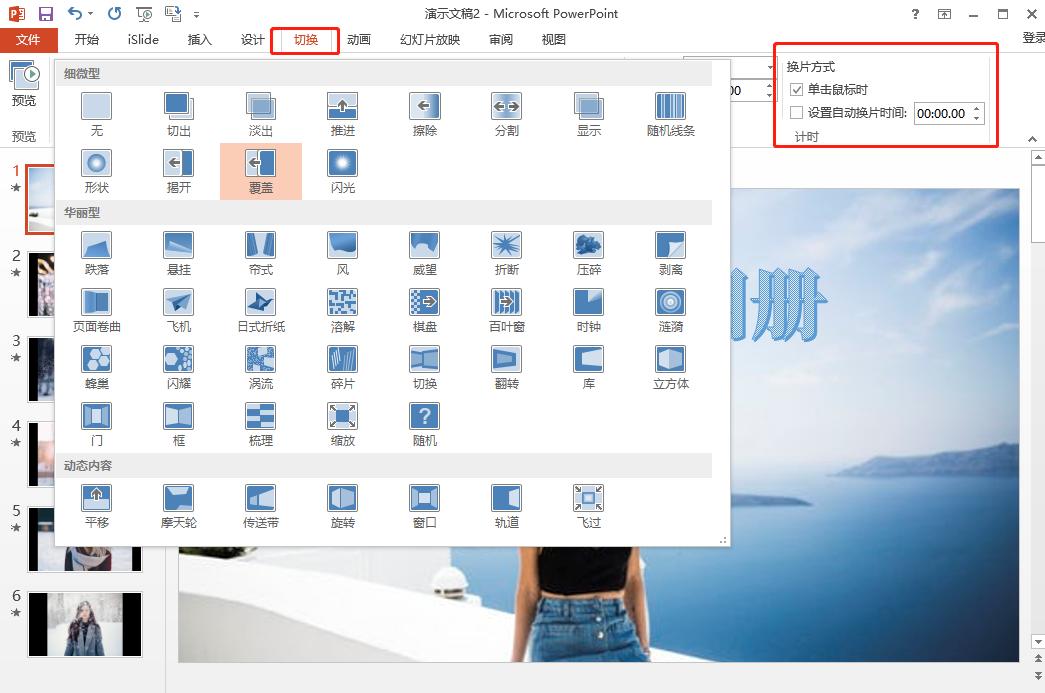This screenshot has width=1045, height=693.
Task: Open Customize Quick Access Toolbar dropdown
Action: (196, 14)
